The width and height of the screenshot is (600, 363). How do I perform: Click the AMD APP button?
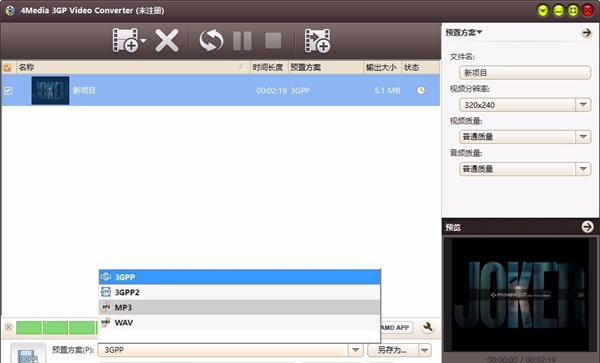(x=396, y=327)
